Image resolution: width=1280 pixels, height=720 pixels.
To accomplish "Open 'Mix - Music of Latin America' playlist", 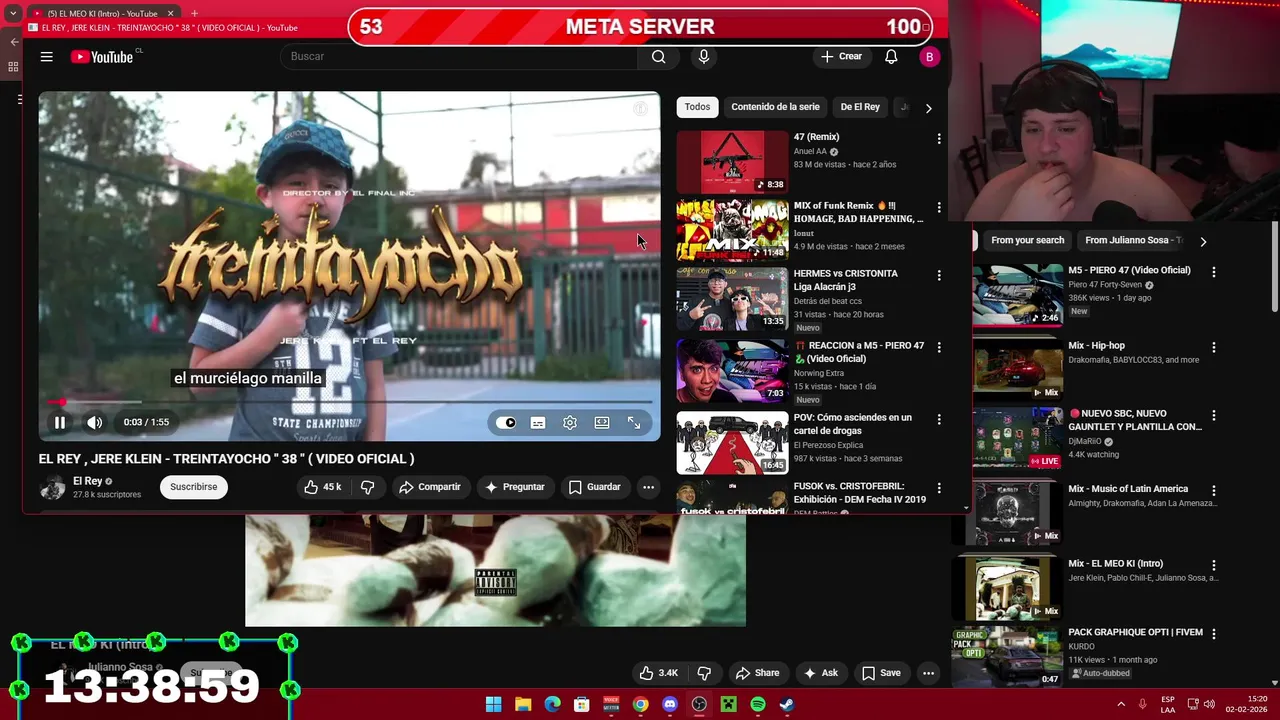I will click(x=1128, y=489).
